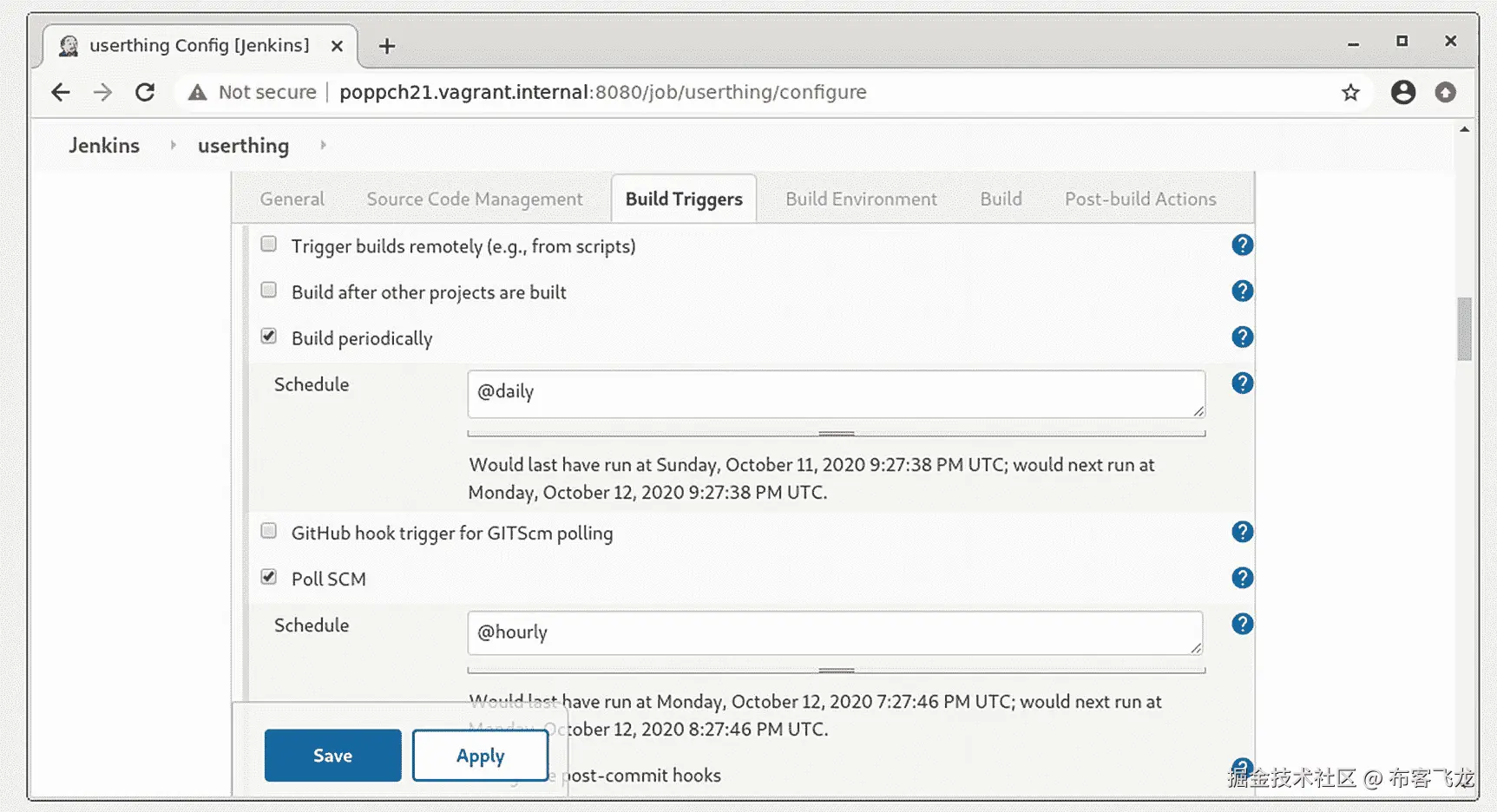Click help icon for Trigger builds remotely
This screenshot has height=812, width=1497.
[x=1242, y=246]
